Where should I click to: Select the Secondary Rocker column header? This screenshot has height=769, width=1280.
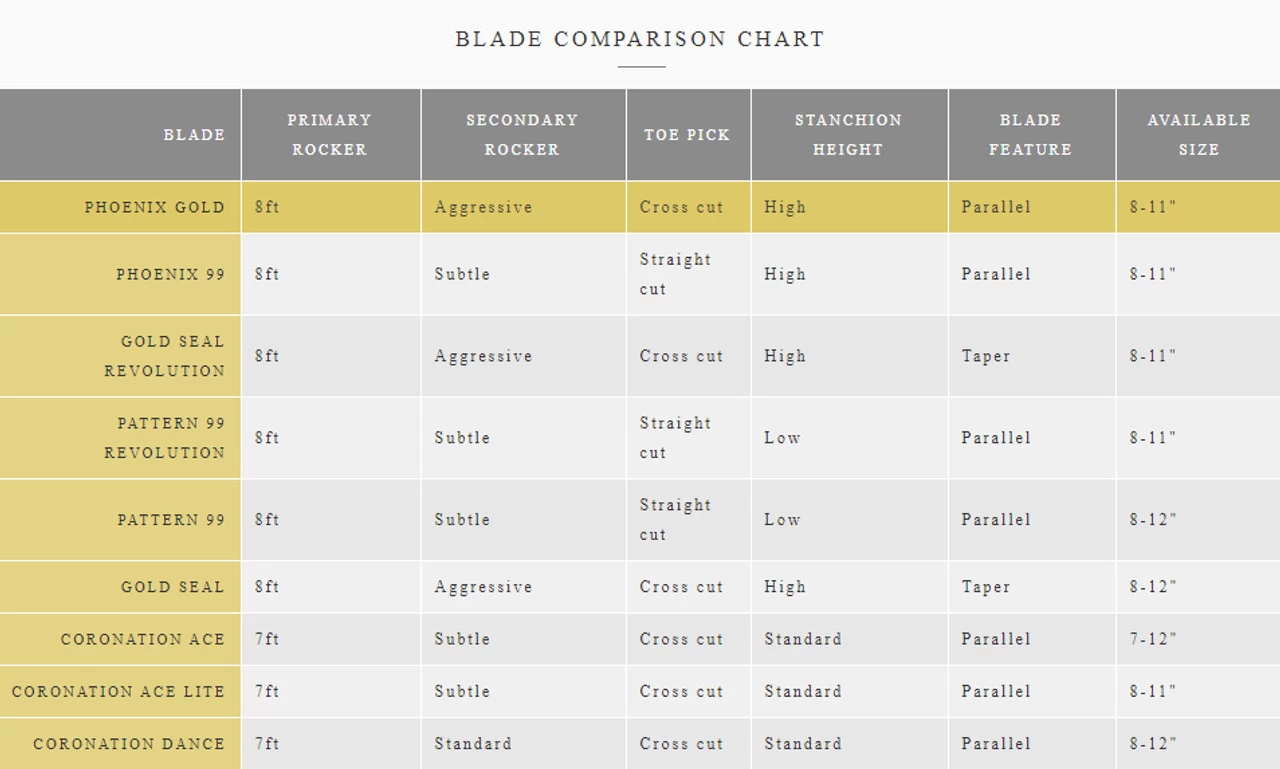tap(522, 135)
